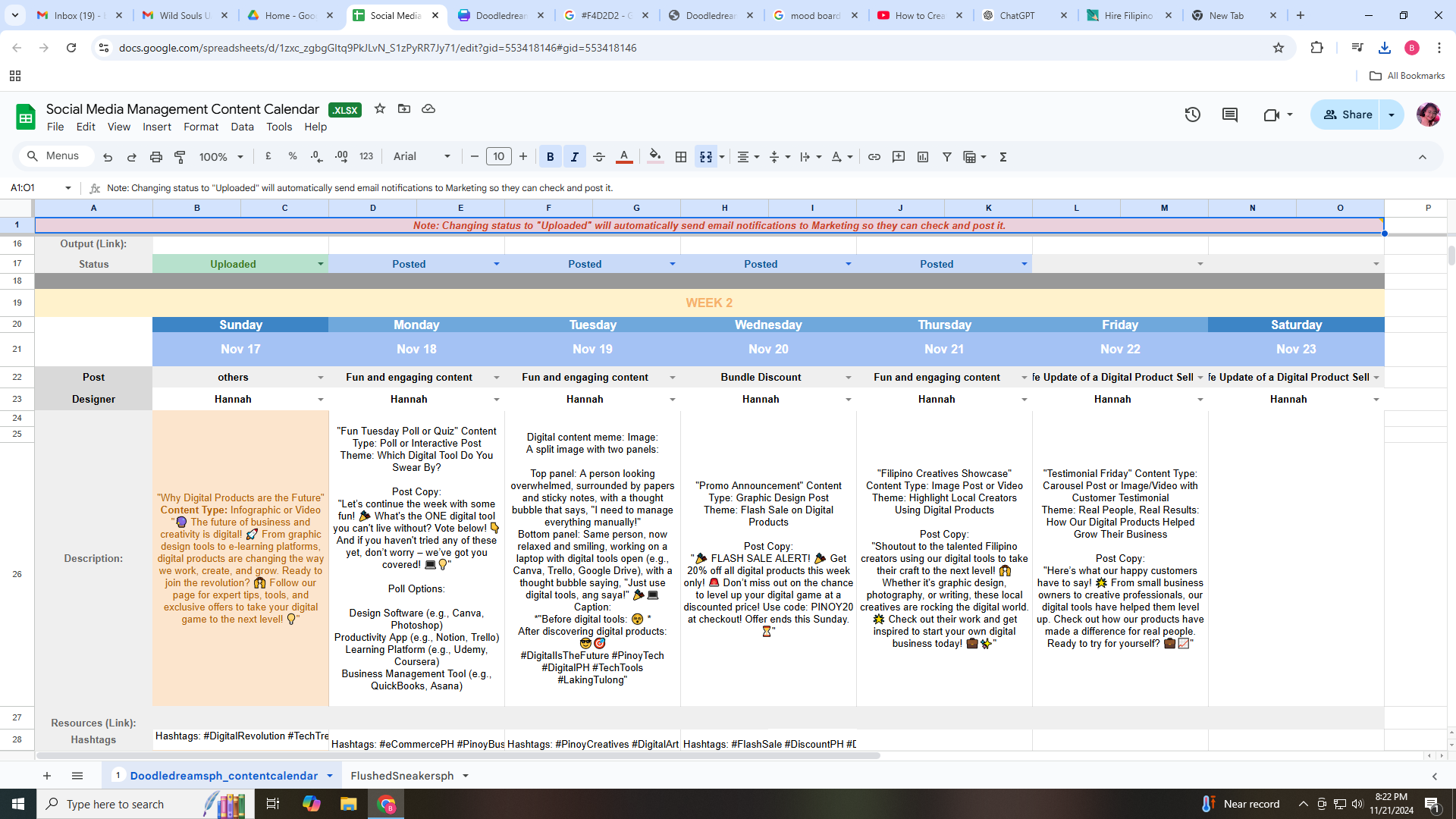Click the insert link icon
The width and height of the screenshot is (1456, 819).
tap(874, 157)
